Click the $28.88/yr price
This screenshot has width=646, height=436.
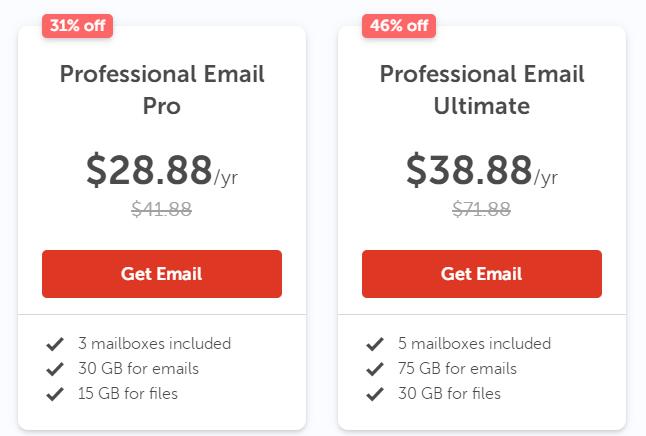pyautogui.click(x=161, y=171)
